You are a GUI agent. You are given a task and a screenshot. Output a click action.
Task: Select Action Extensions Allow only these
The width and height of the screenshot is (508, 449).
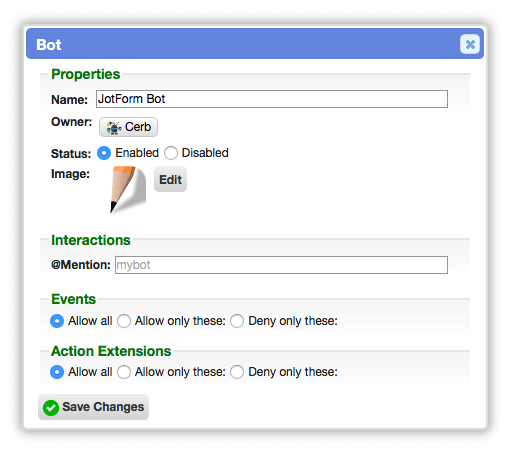(124, 372)
